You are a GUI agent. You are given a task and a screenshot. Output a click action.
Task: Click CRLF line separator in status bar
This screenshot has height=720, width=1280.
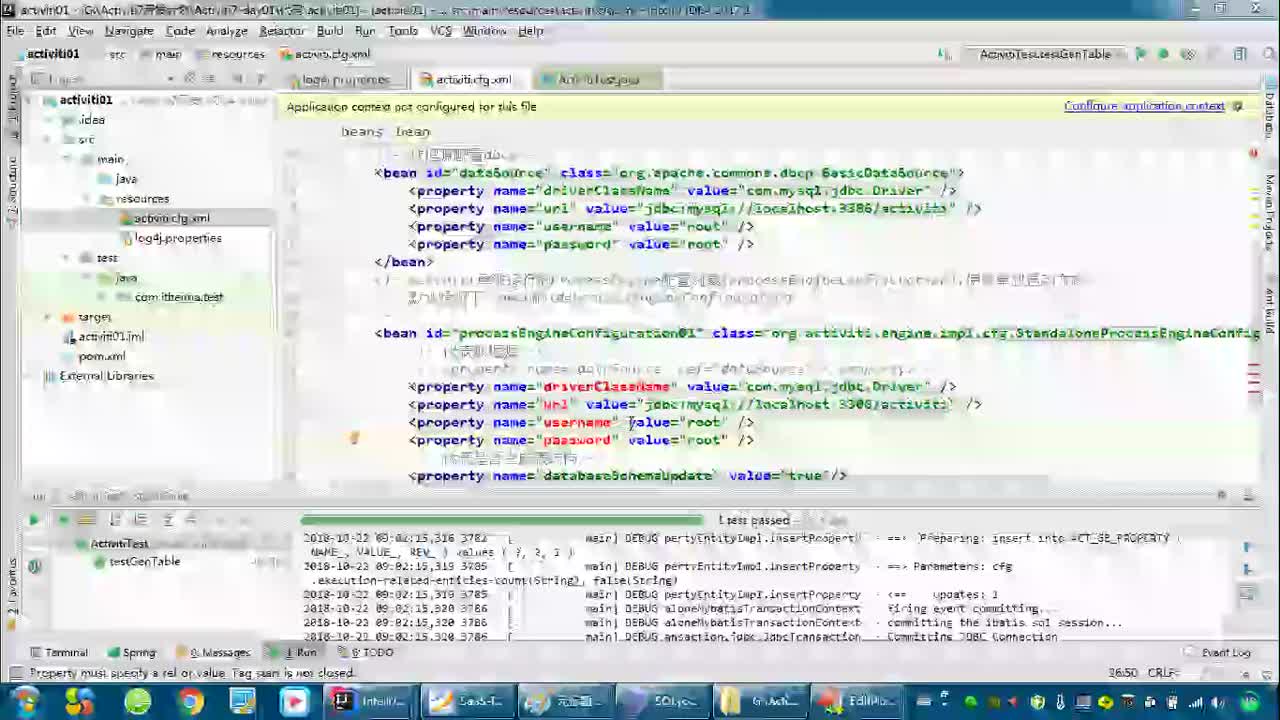[1165, 673]
